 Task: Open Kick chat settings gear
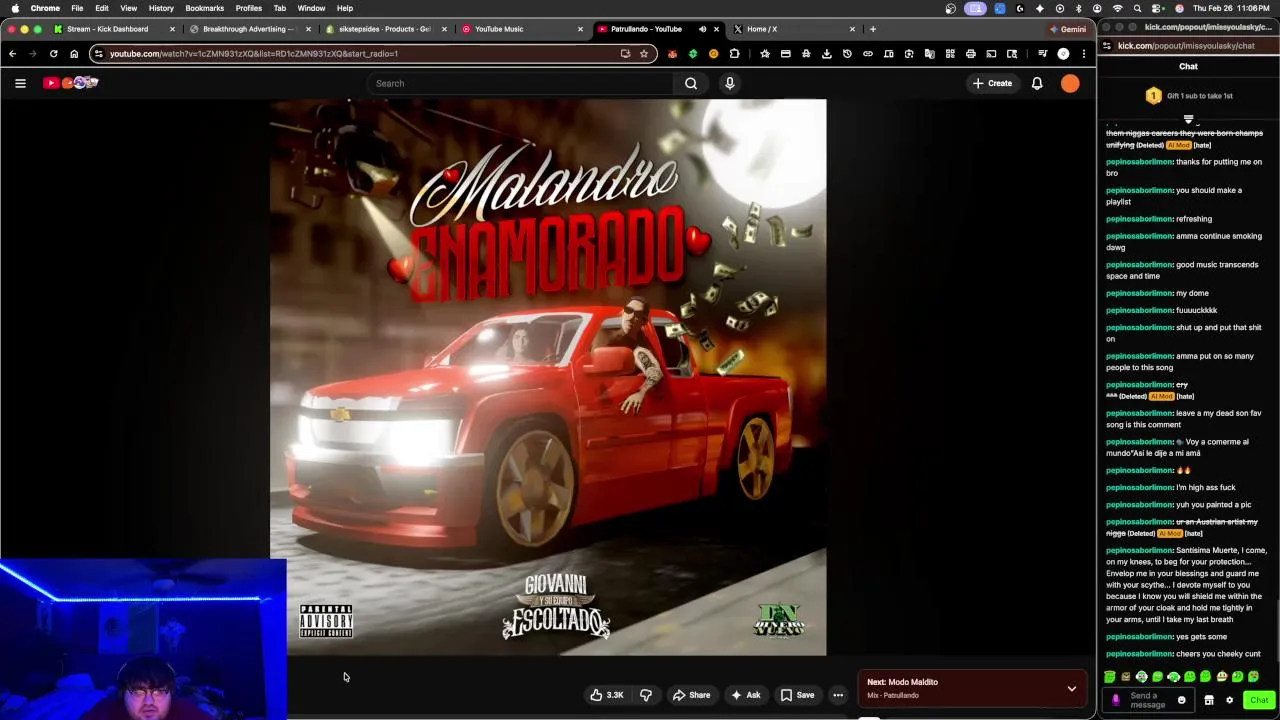[1229, 700]
